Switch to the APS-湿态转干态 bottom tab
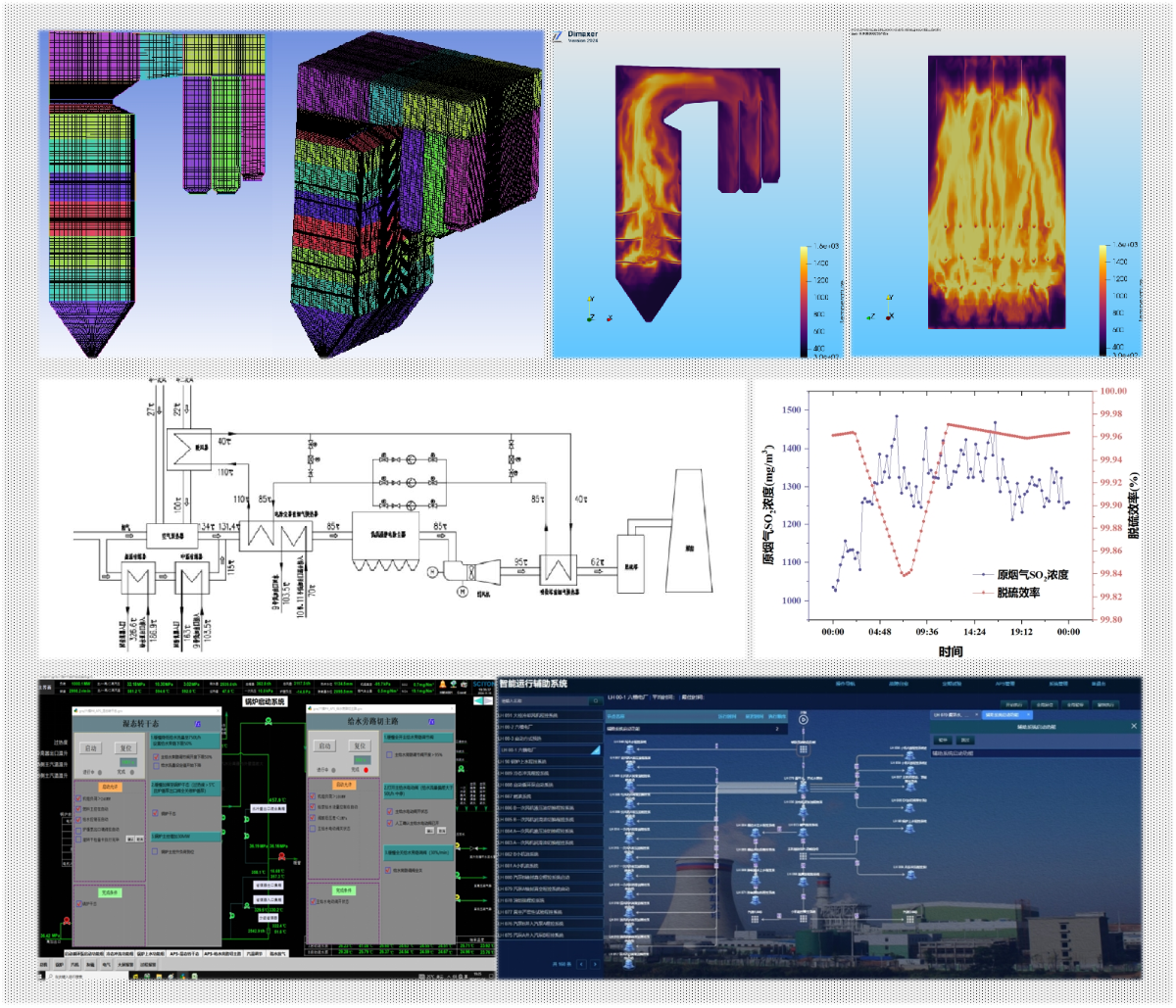Screen dimensions: 1176x1008 (186, 952)
